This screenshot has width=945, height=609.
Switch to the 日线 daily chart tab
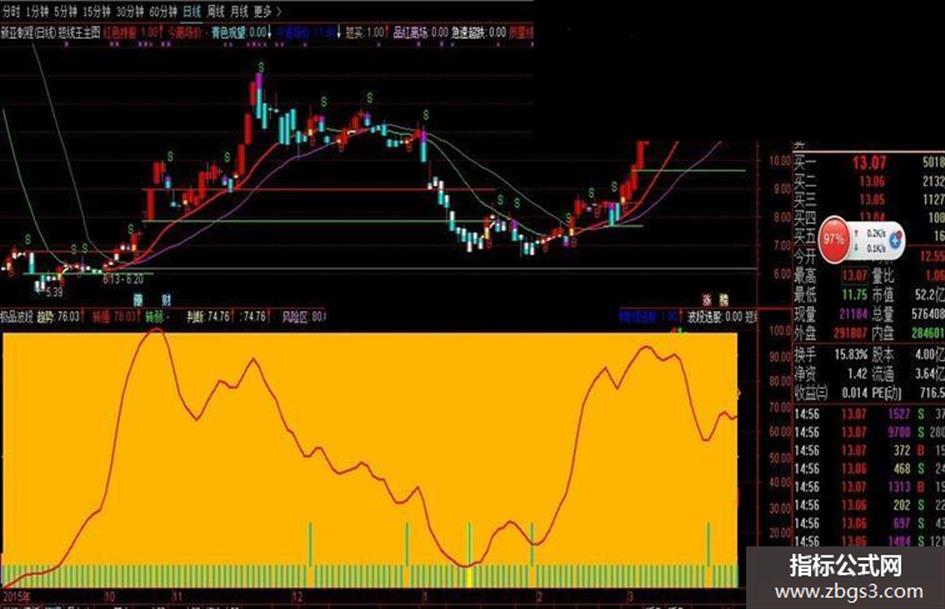tap(192, 11)
